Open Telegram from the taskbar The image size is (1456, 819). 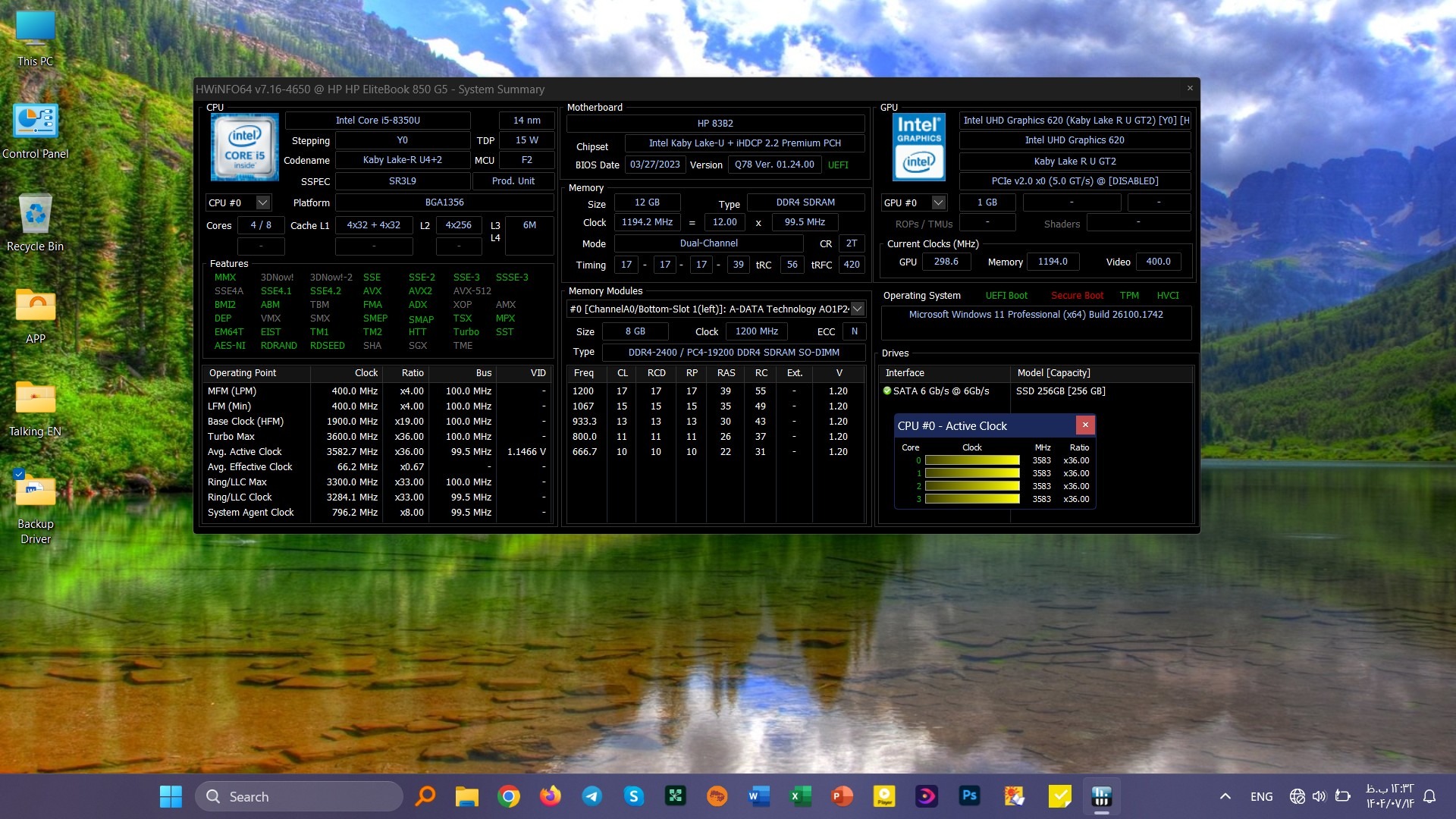click(592, 796)
